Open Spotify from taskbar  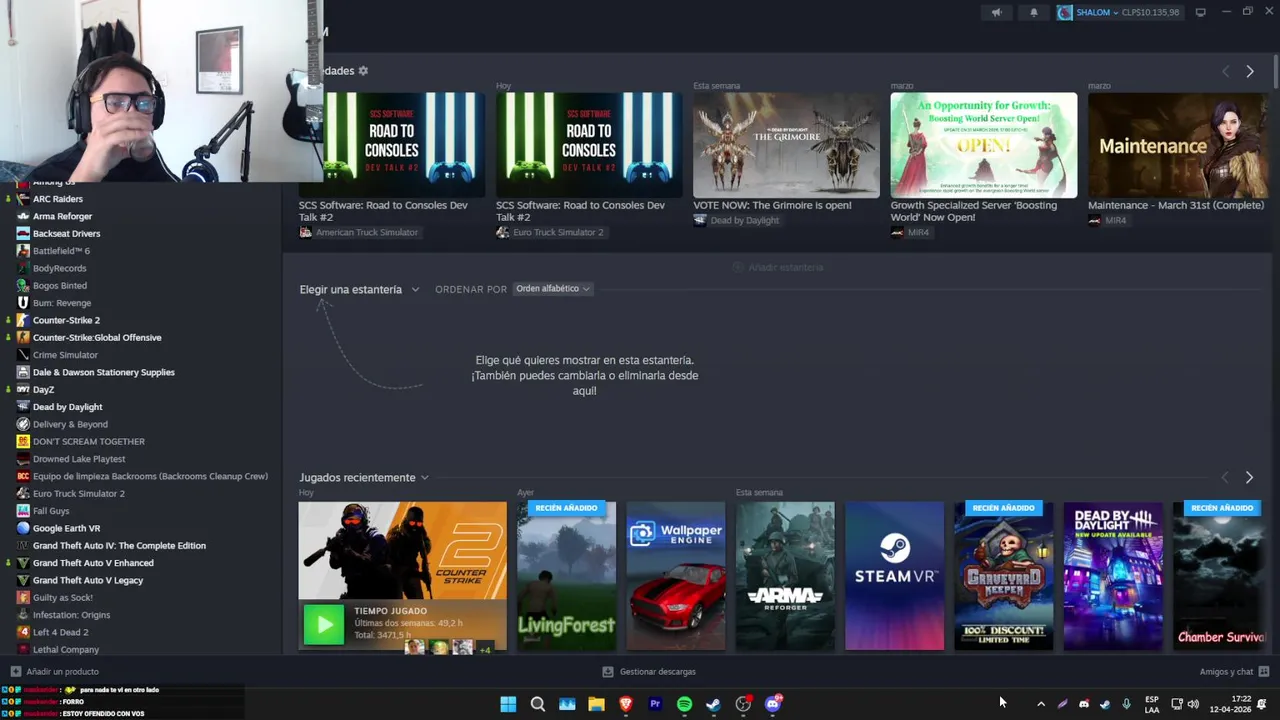684,704
